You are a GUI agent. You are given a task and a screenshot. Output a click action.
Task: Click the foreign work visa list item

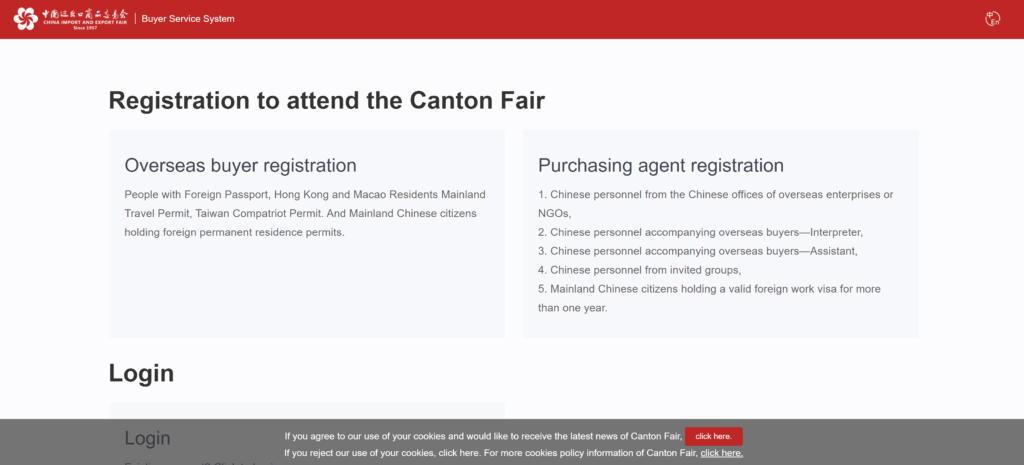[709, 289]
